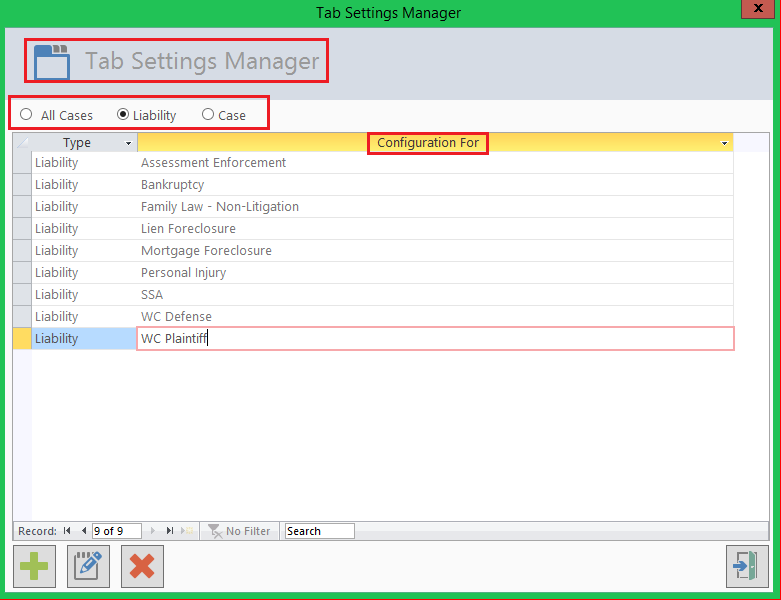Viewport: 781px width, 600px height.
Task: Click the select-all corner of the datasheet
Action: click(22, 143)
